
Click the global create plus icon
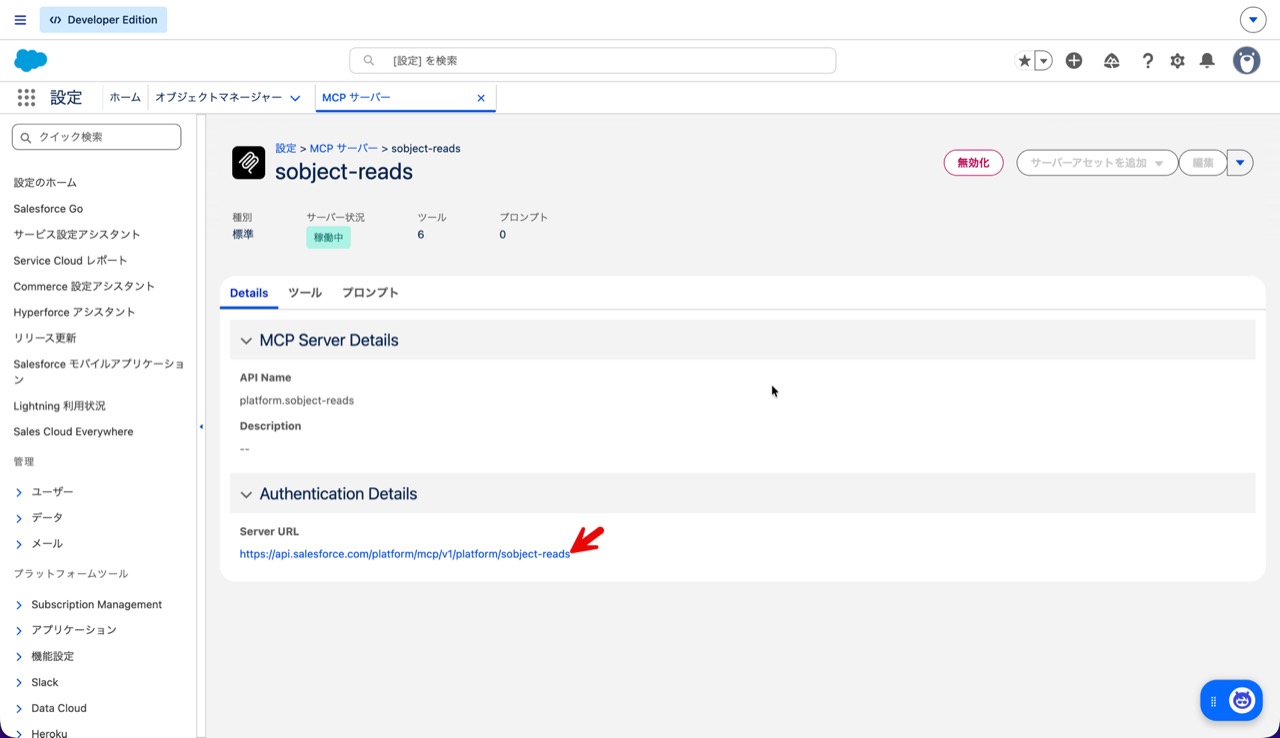point(1074,61)
